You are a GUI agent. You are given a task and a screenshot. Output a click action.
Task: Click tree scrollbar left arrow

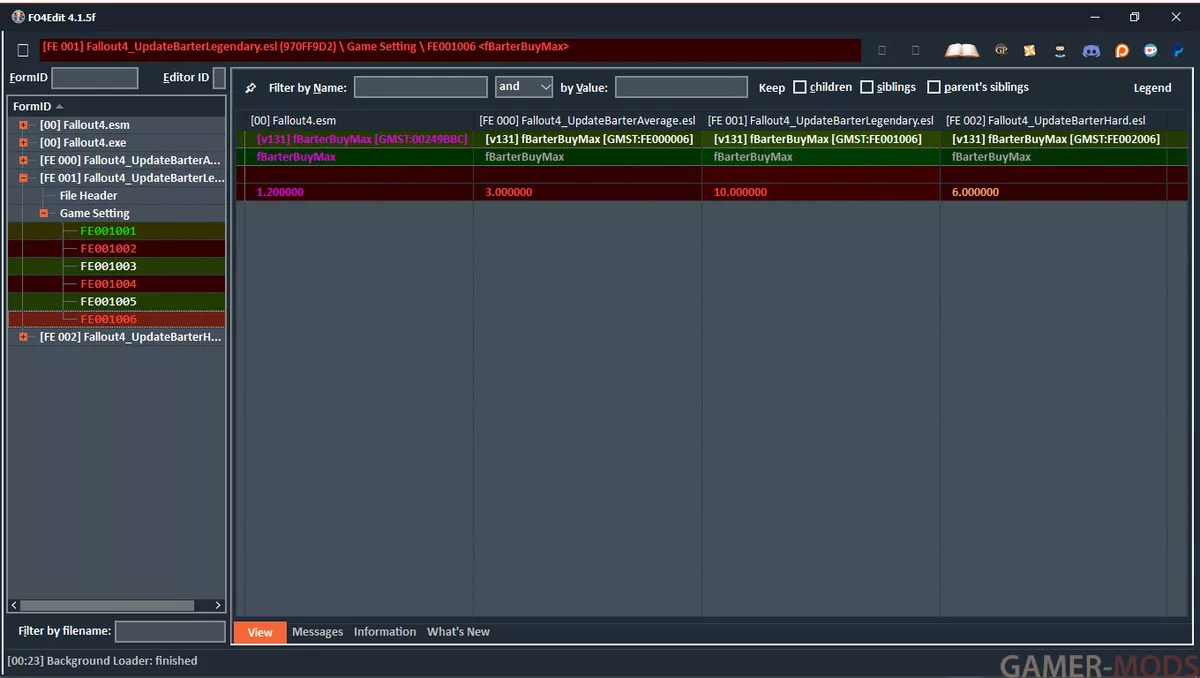(x=14, y=605)
